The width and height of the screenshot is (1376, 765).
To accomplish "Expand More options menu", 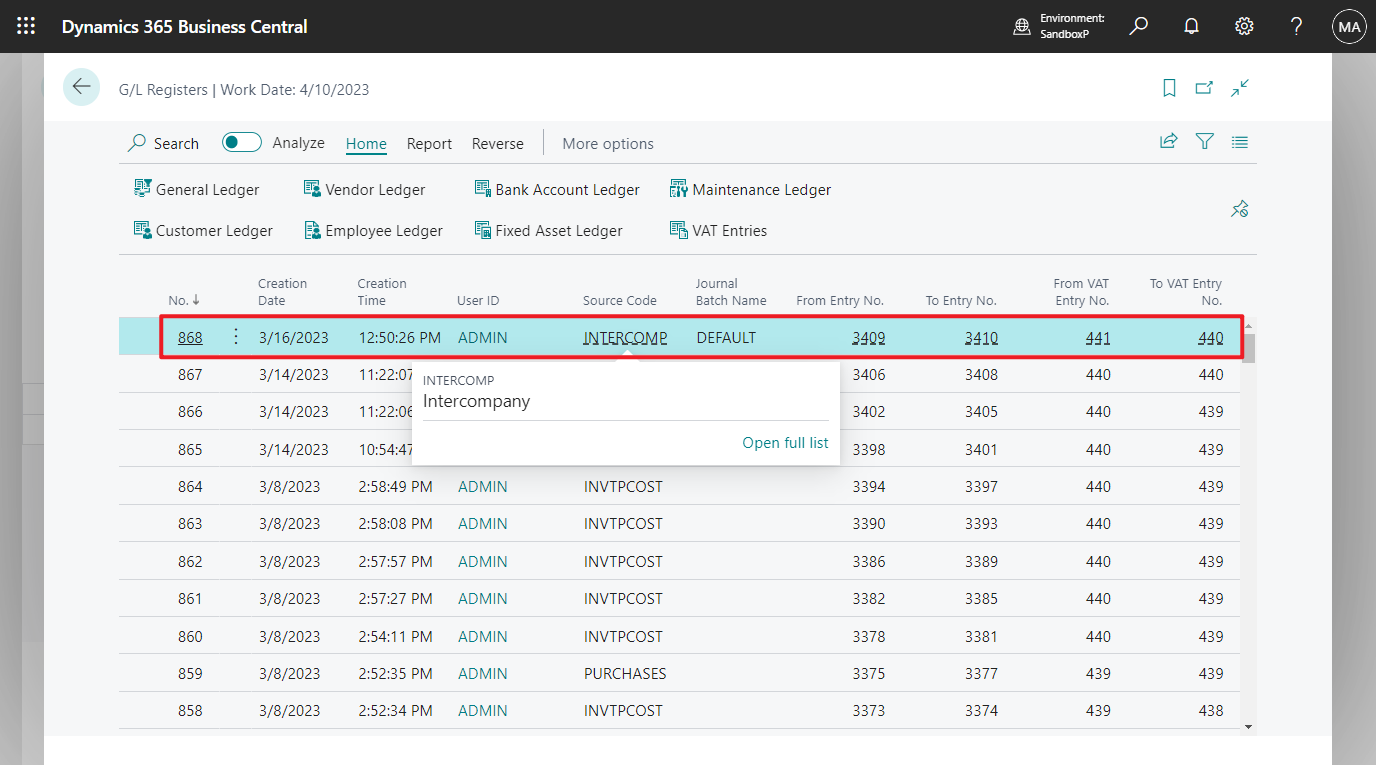I will (607, 144).
